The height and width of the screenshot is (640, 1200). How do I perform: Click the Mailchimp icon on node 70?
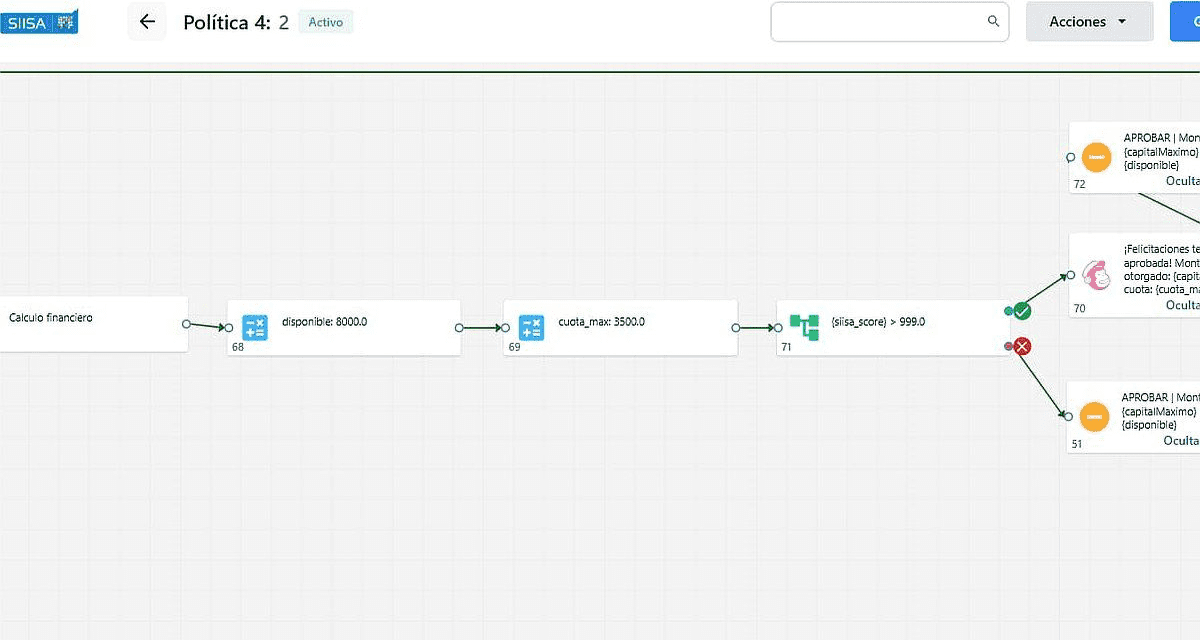(x=1098, y=275)
